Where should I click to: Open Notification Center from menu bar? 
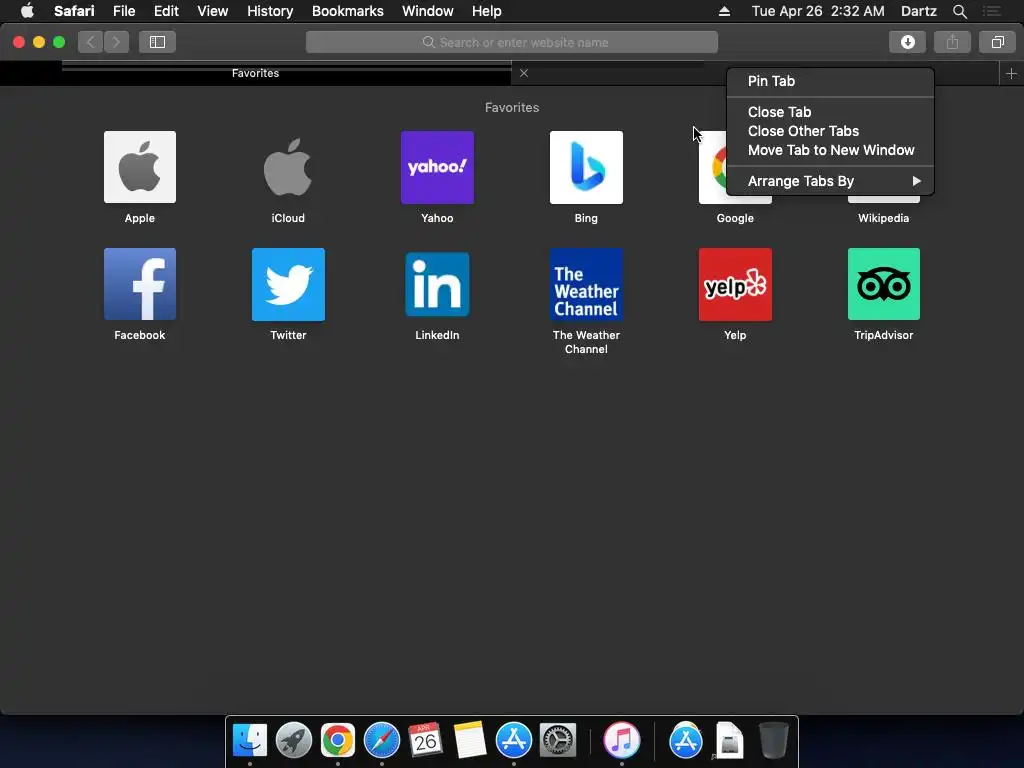[x=992, y=11]
